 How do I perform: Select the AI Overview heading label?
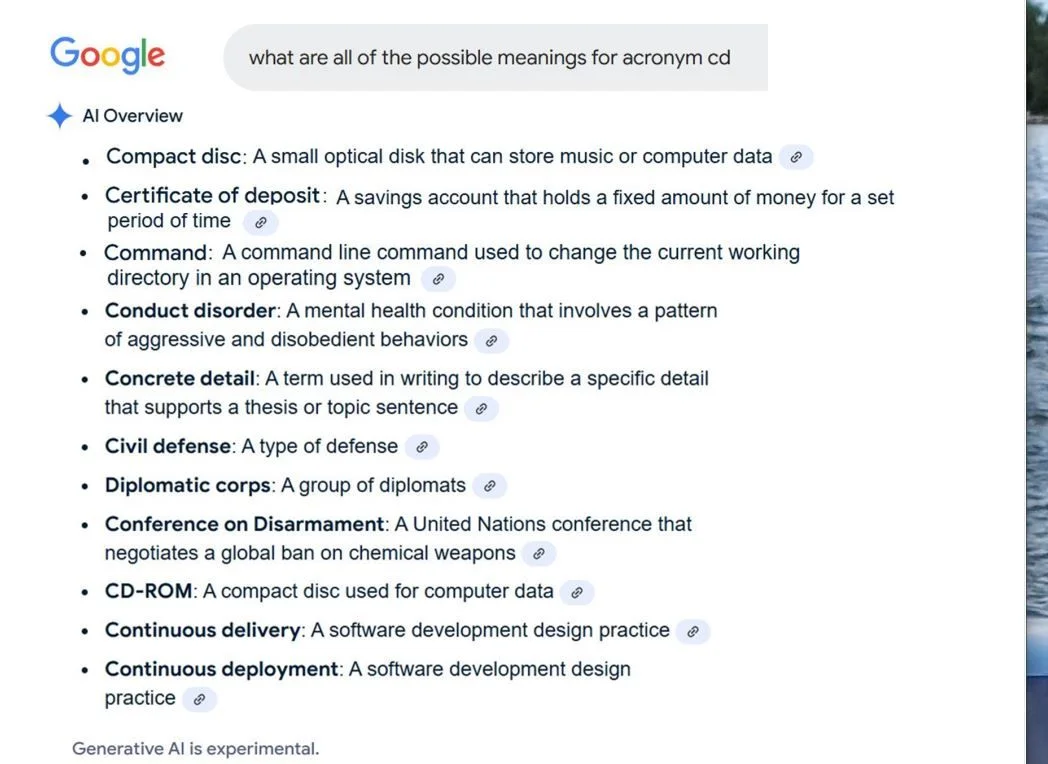pyautogui.click(x=132, y=116)
